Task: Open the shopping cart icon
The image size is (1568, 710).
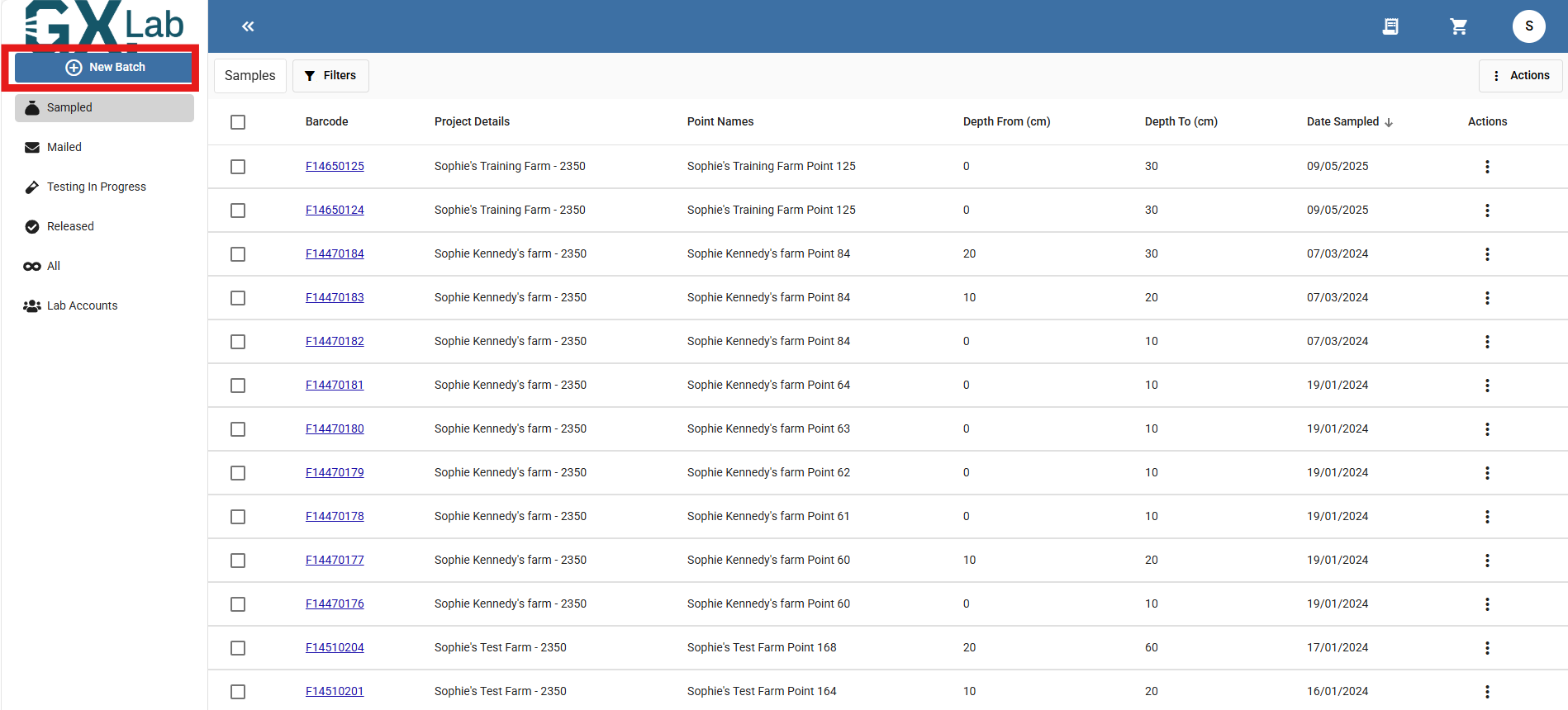Action: 1459,26
